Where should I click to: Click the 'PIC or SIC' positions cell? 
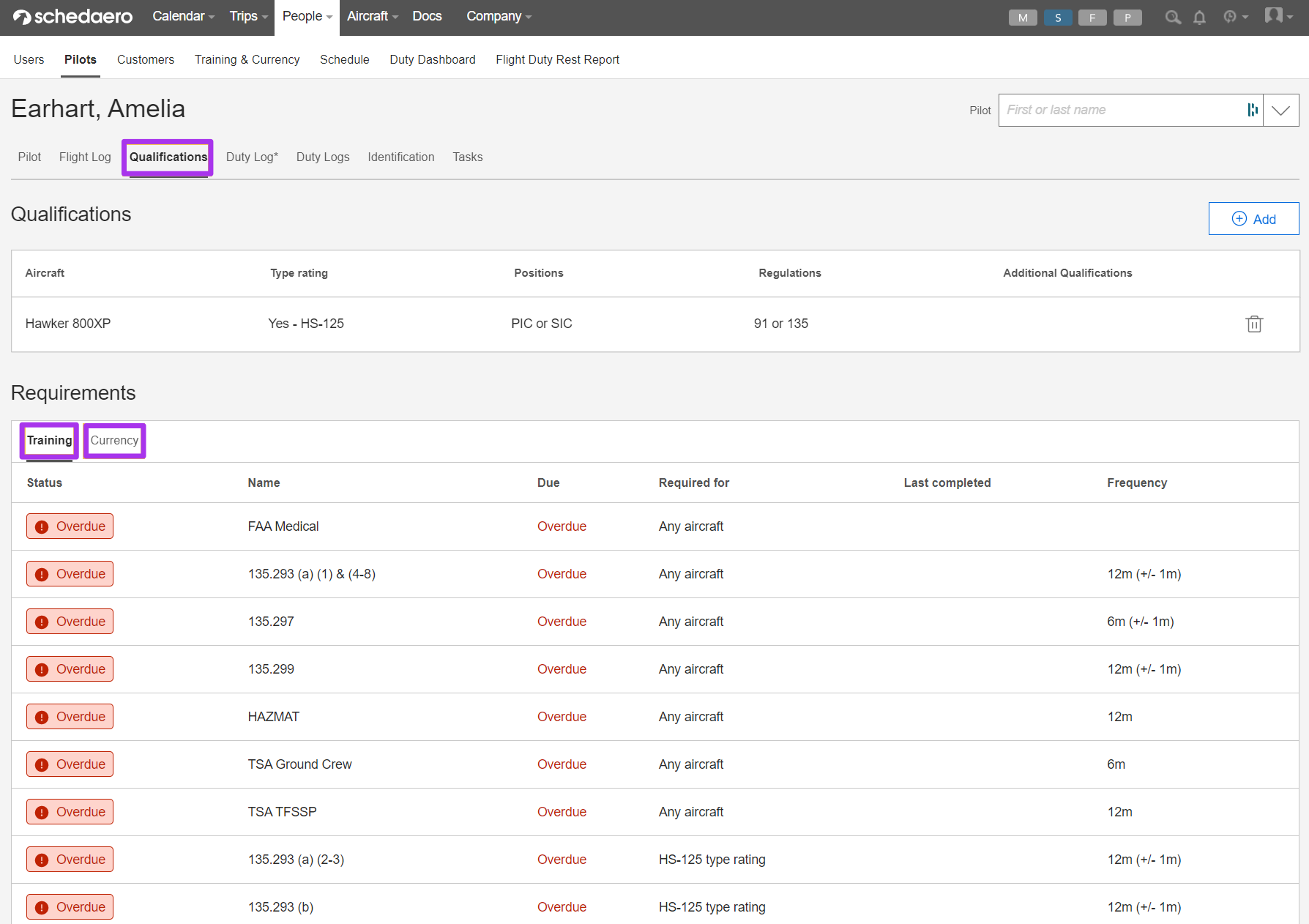click(x=542, y=324)
